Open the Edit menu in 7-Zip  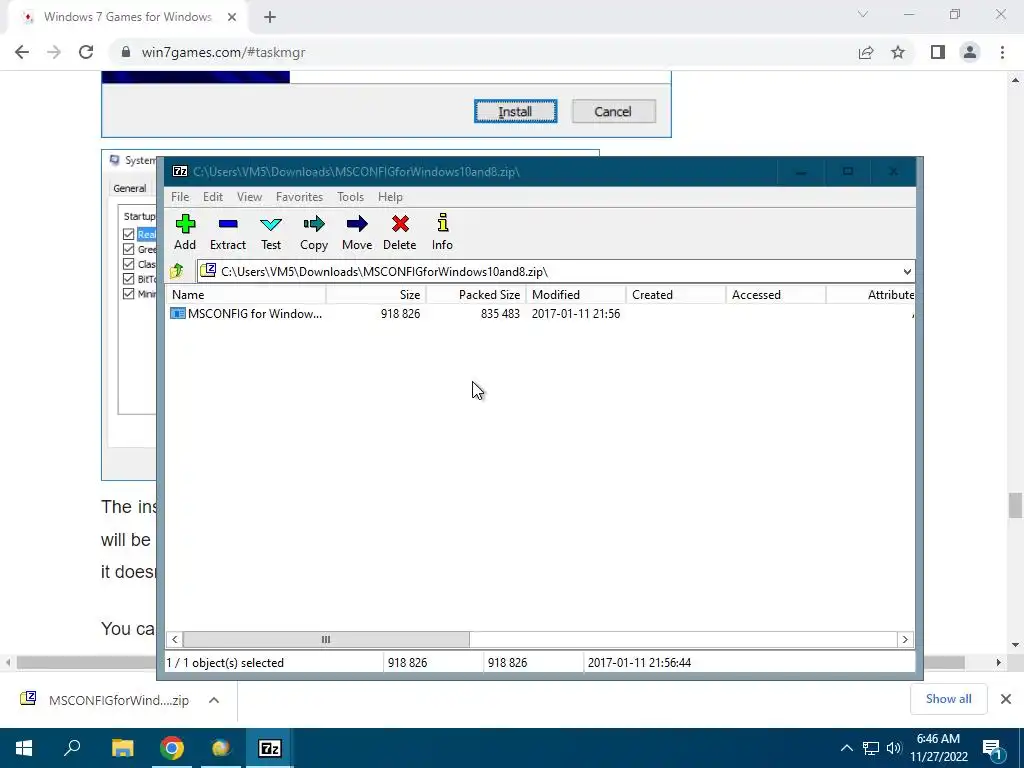[213, 197]
